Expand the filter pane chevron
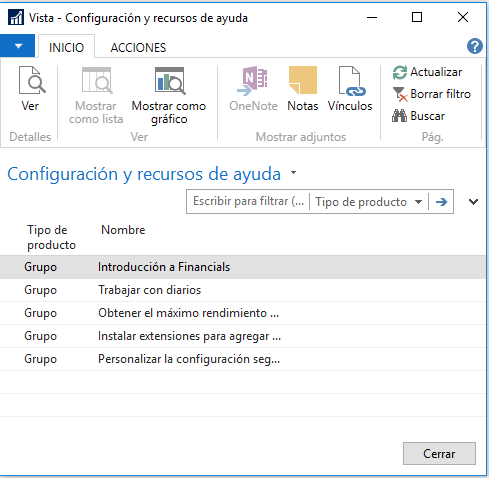Screen dimensions: 489x478 pos(473,202)
